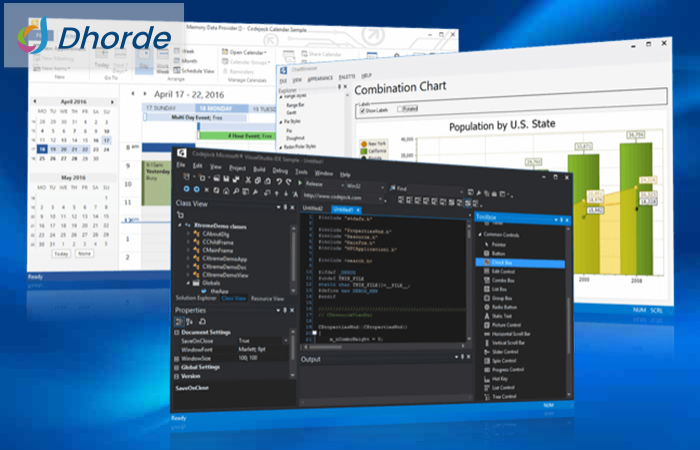This screenshot has width=700, height=450.
Task: Collapse Document Settings property group
Action: (x=177, y=332)
